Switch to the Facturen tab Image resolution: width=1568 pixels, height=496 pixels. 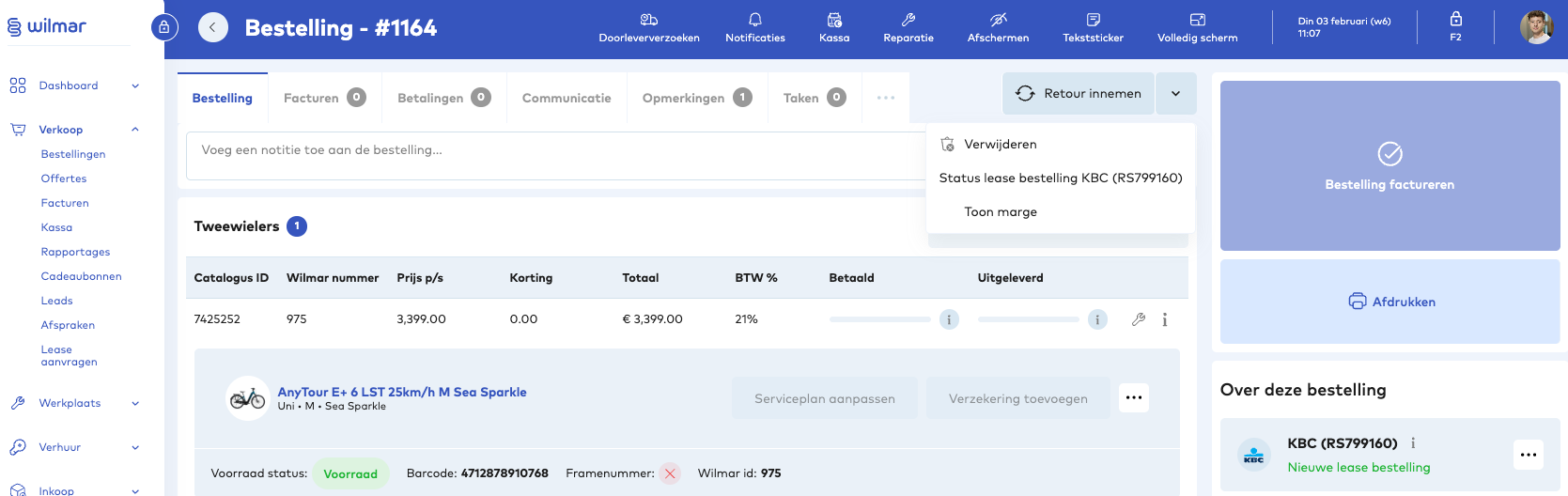pyautogui.click(x=323, y=98)
